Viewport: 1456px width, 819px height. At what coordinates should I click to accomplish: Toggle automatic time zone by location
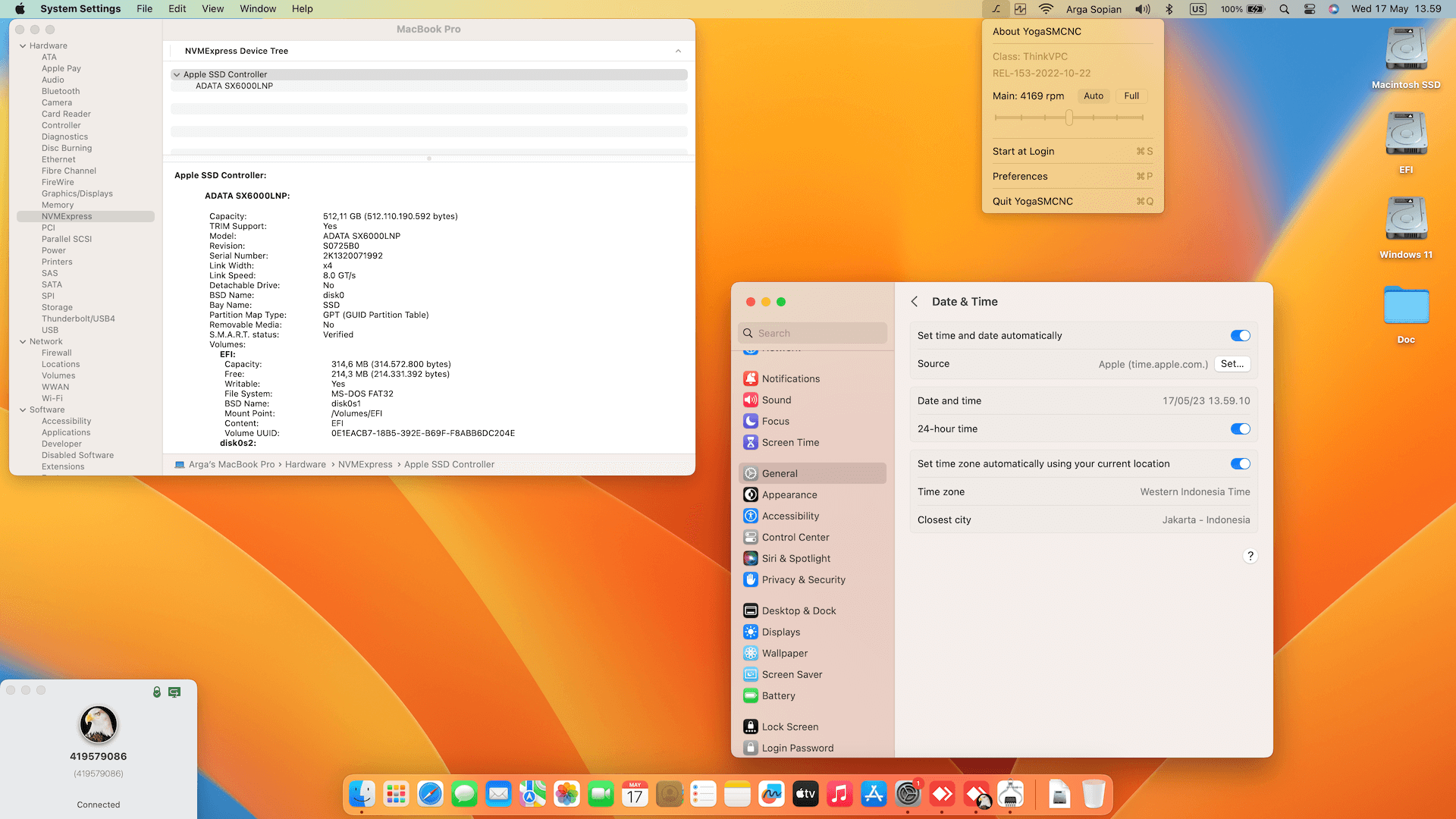1240,464
